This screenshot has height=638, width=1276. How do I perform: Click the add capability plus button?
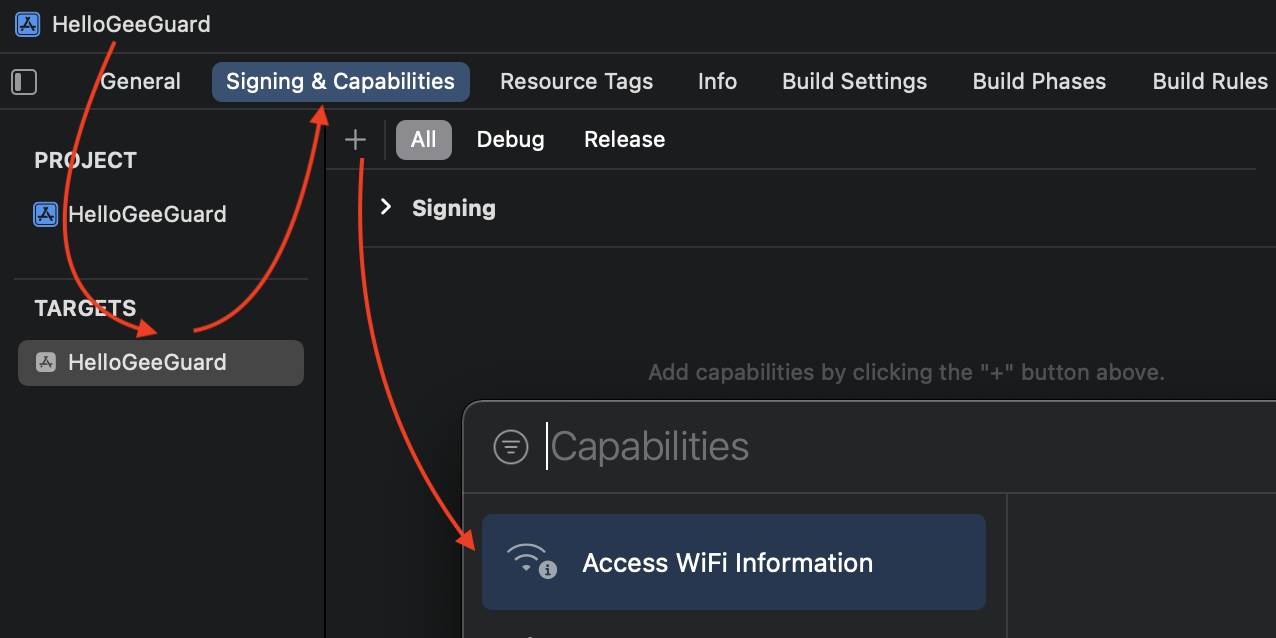coord(355,140)
